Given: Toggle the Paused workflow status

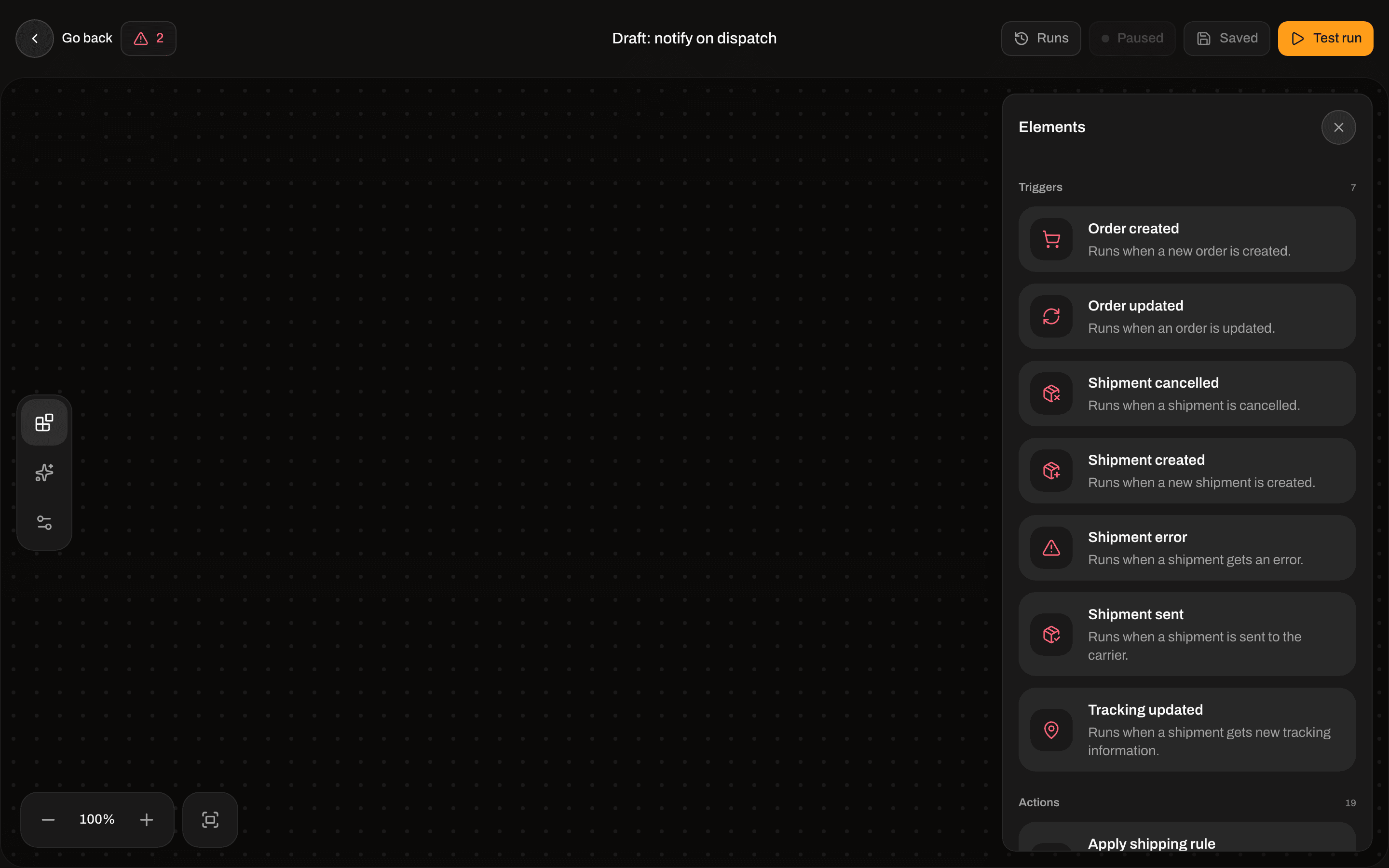Looking at the screenshot, I should pyautogui.click(x=1132, y=39).
